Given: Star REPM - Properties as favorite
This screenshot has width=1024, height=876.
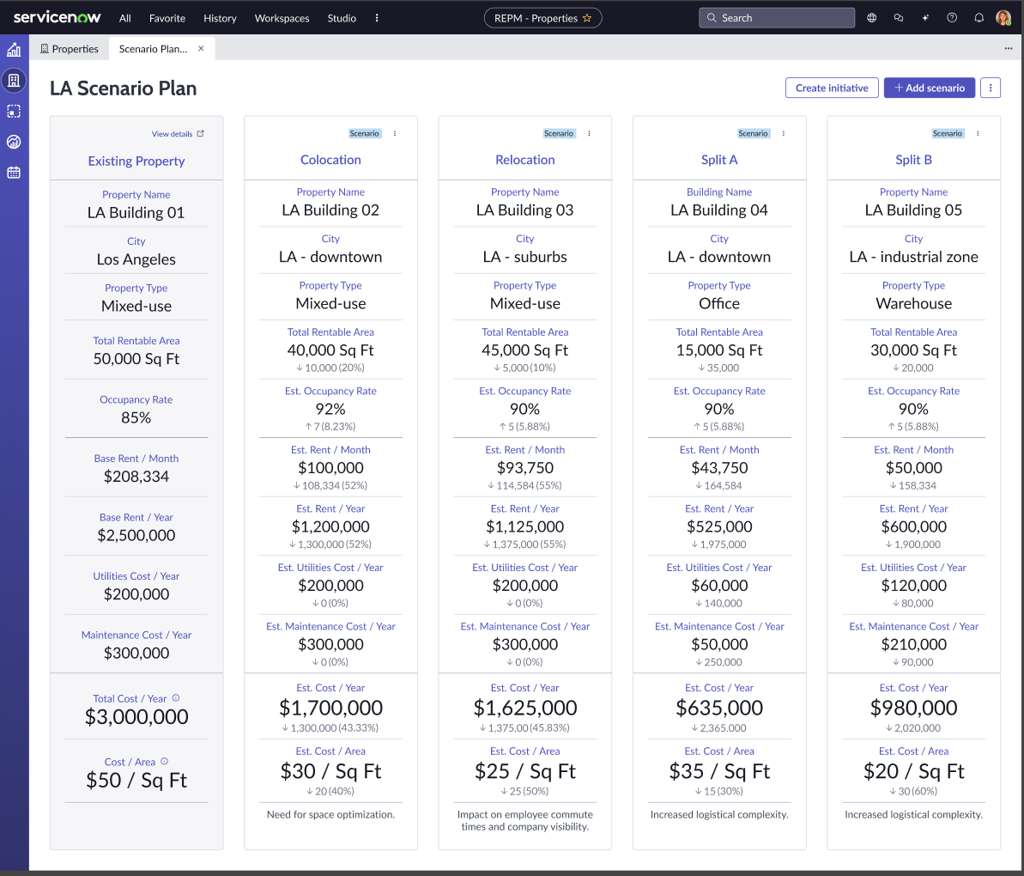Looking at the screenshot, I should click(x=587, y=18).
